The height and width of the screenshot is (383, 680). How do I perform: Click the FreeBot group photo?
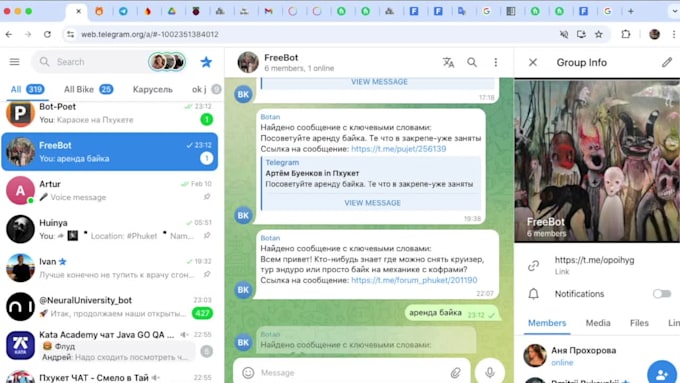tap(597, 160)
